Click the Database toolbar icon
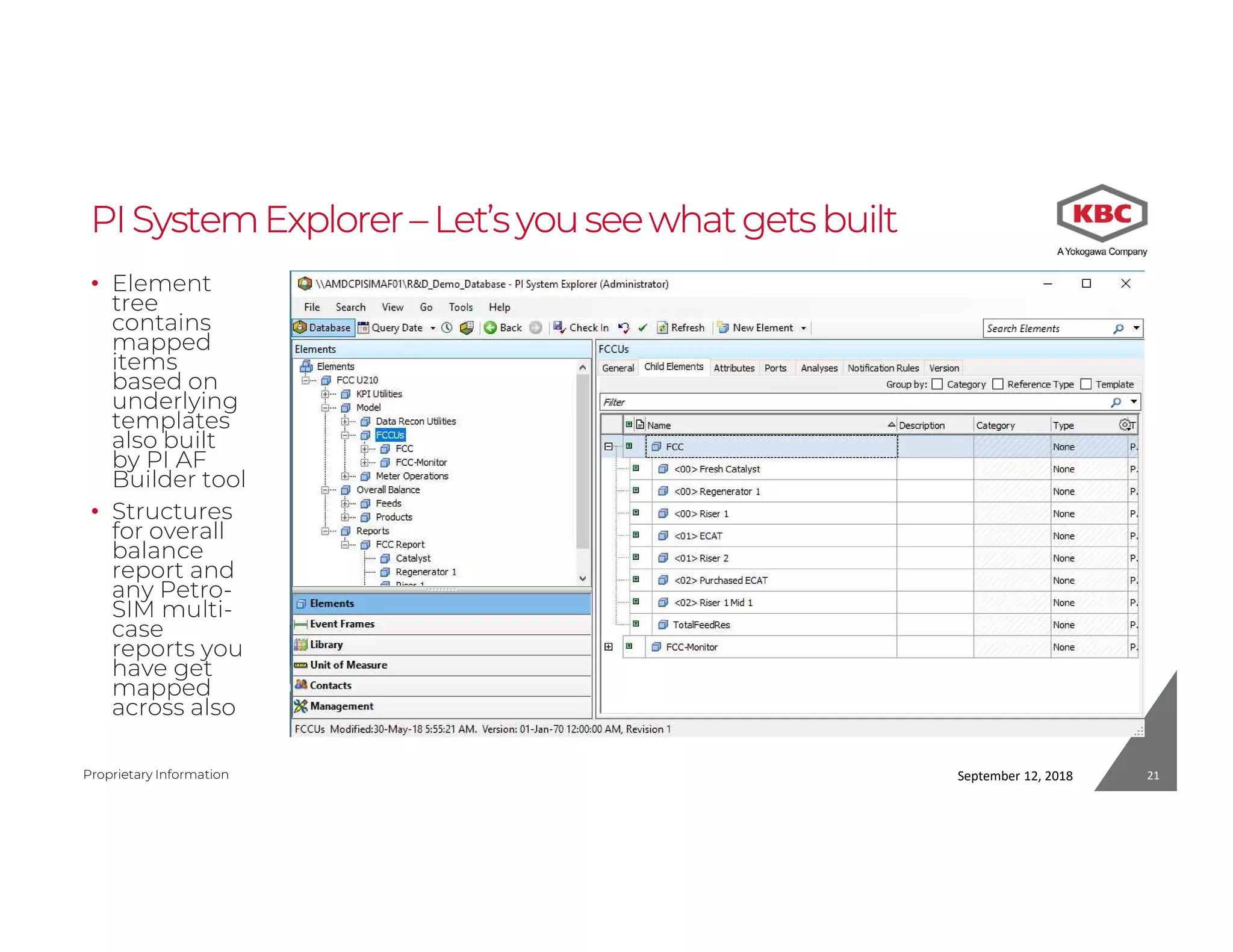This screenshot has width=1233, height=952. pyautogui.click(x=300, y=327)
